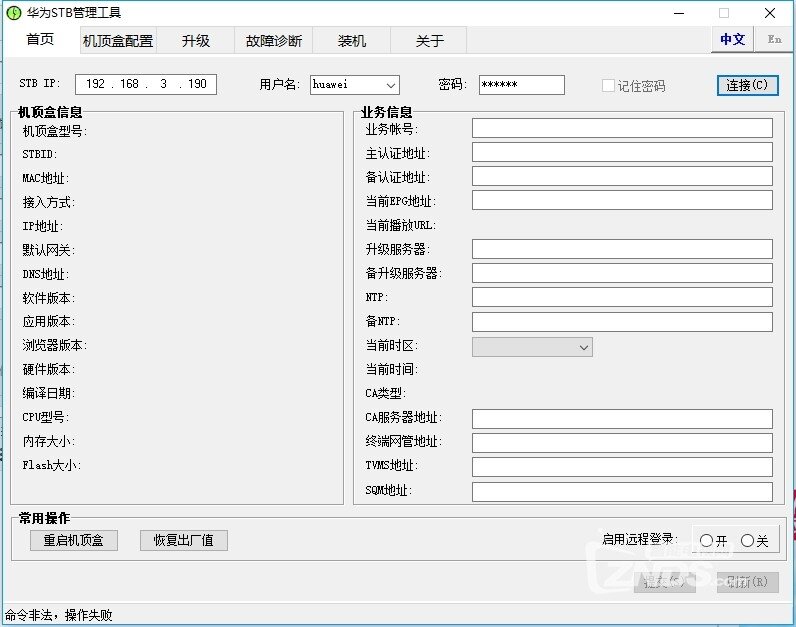Click the 当前播放URL label

401,225
